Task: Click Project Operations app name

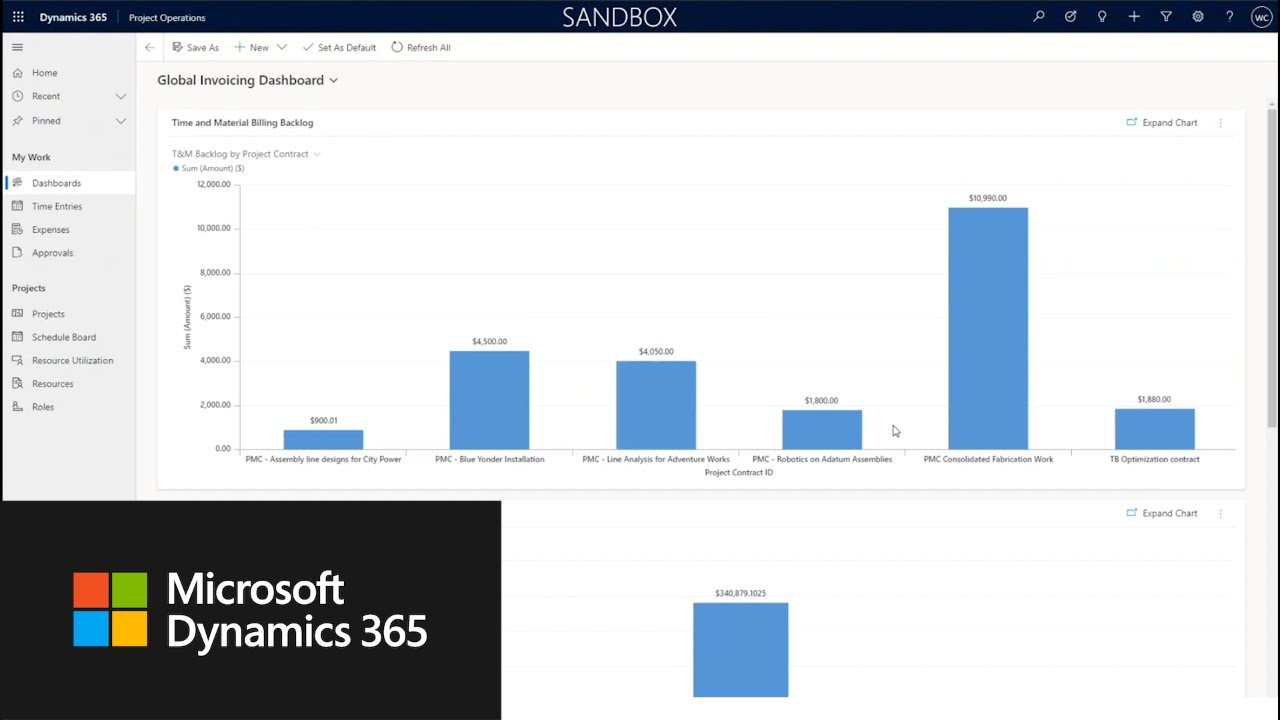Action: coord(167,17)
